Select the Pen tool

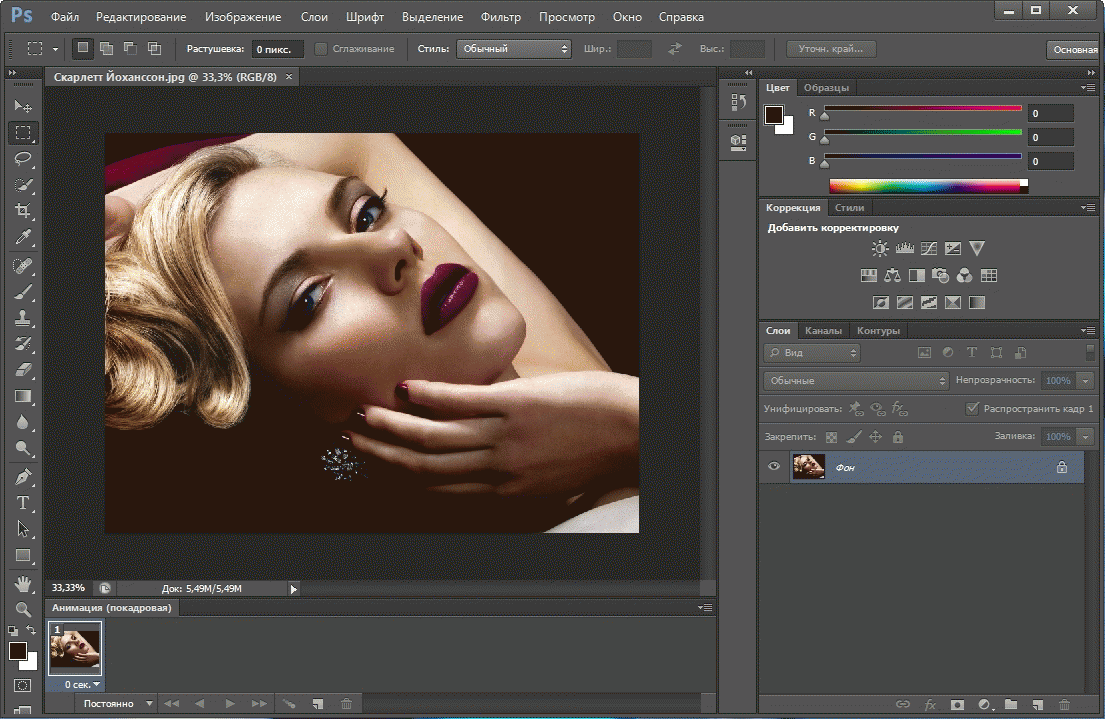(23, 477)
